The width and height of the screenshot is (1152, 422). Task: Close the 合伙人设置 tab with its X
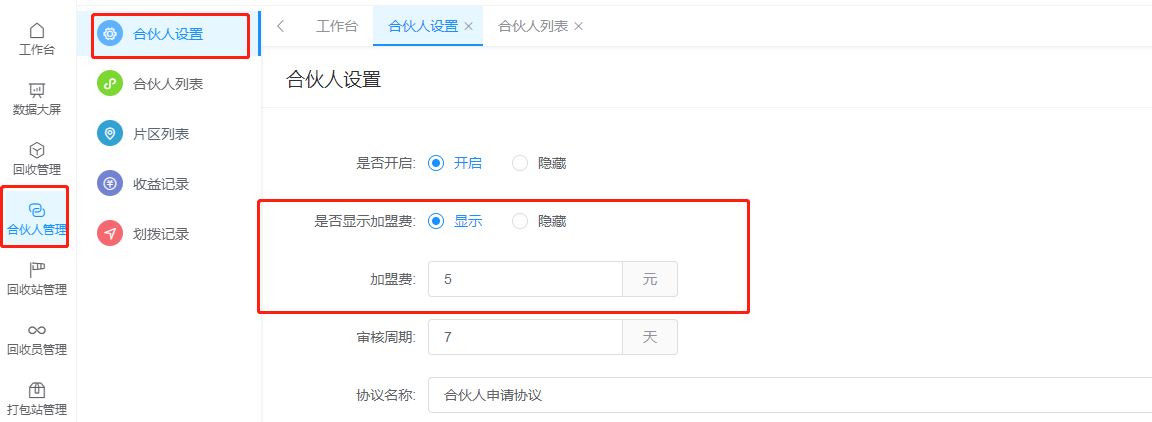468,26
